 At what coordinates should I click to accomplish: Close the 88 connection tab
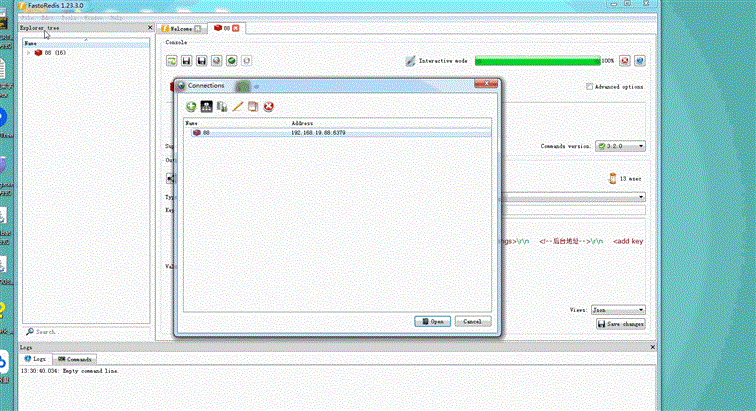(235, 28)
